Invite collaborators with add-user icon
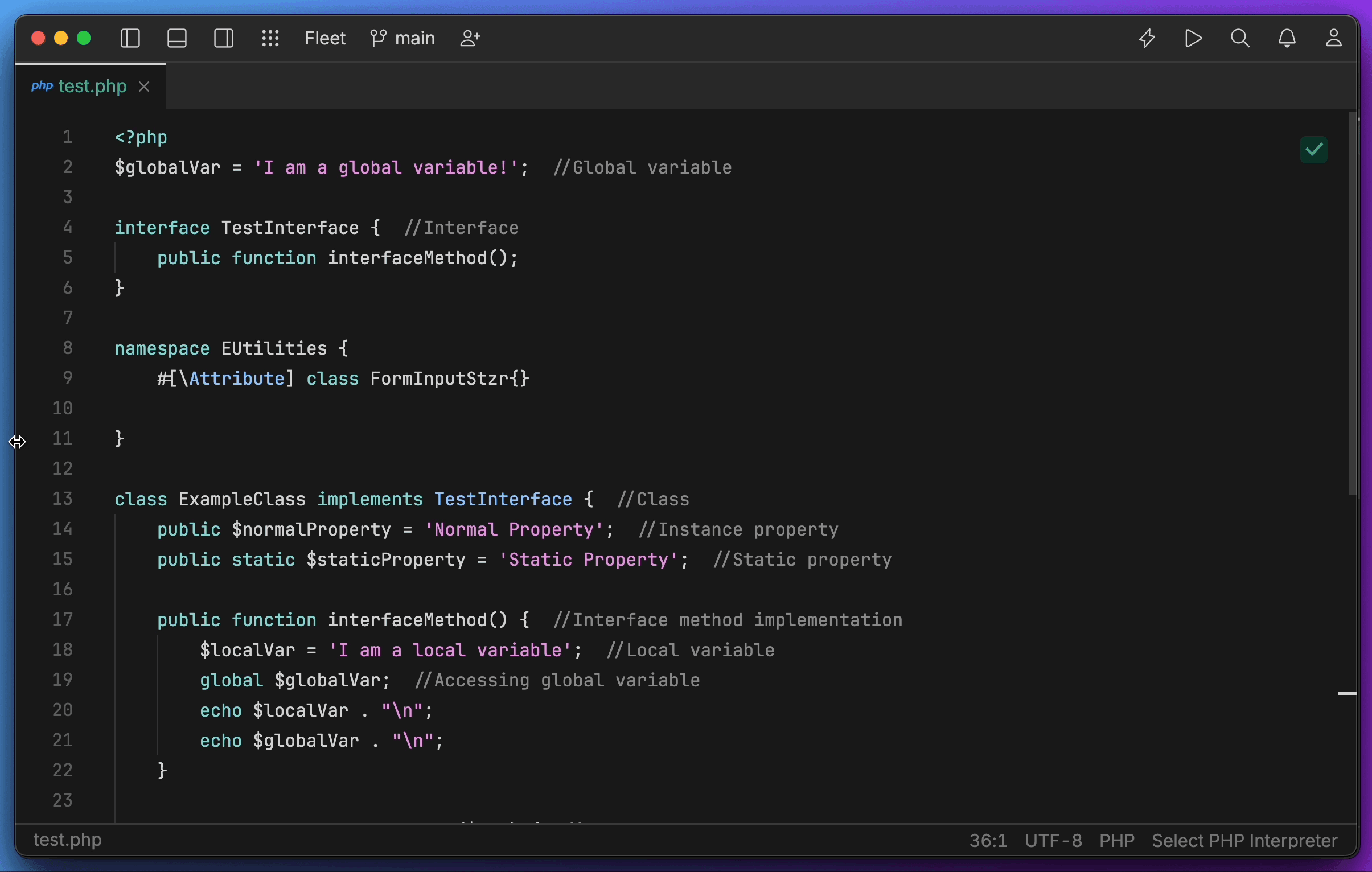Viewport: 1372px width, 872px height. pyautogui.click(x=470, y=39)
